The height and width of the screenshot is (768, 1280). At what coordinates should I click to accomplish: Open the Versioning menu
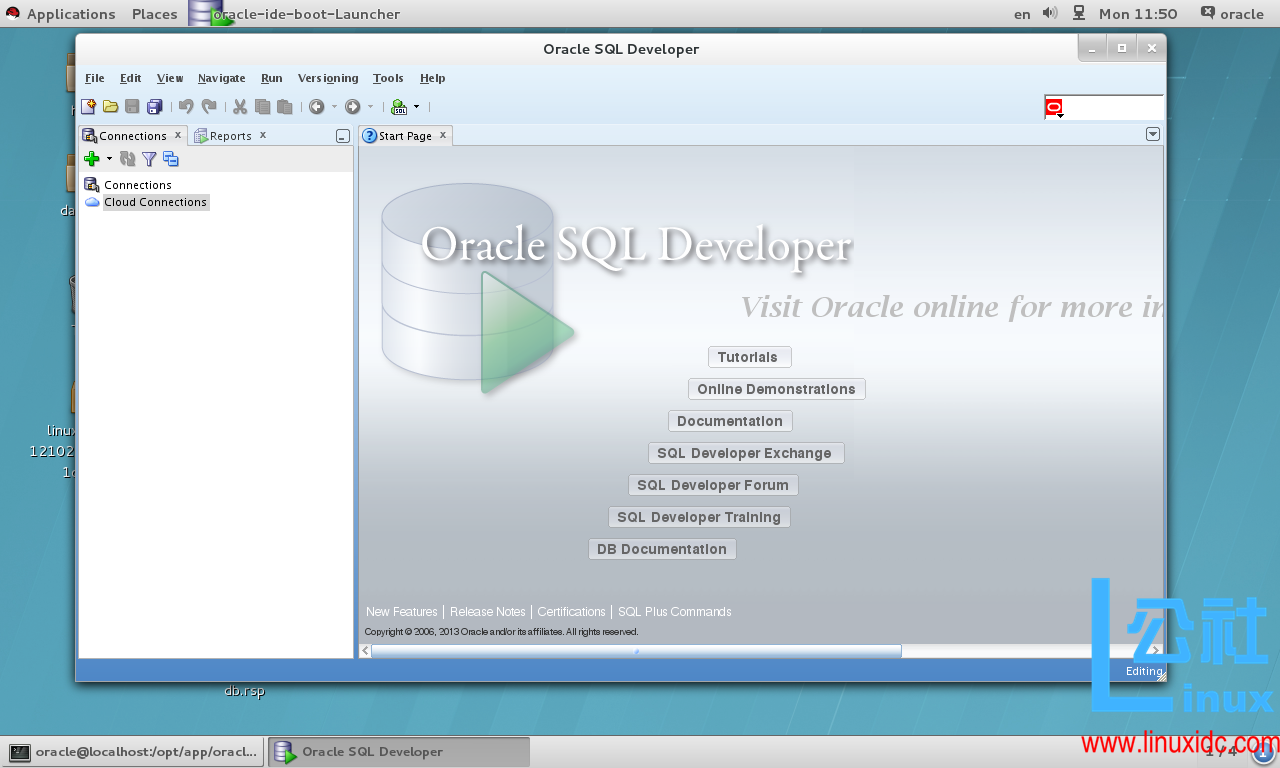point(328,78)
